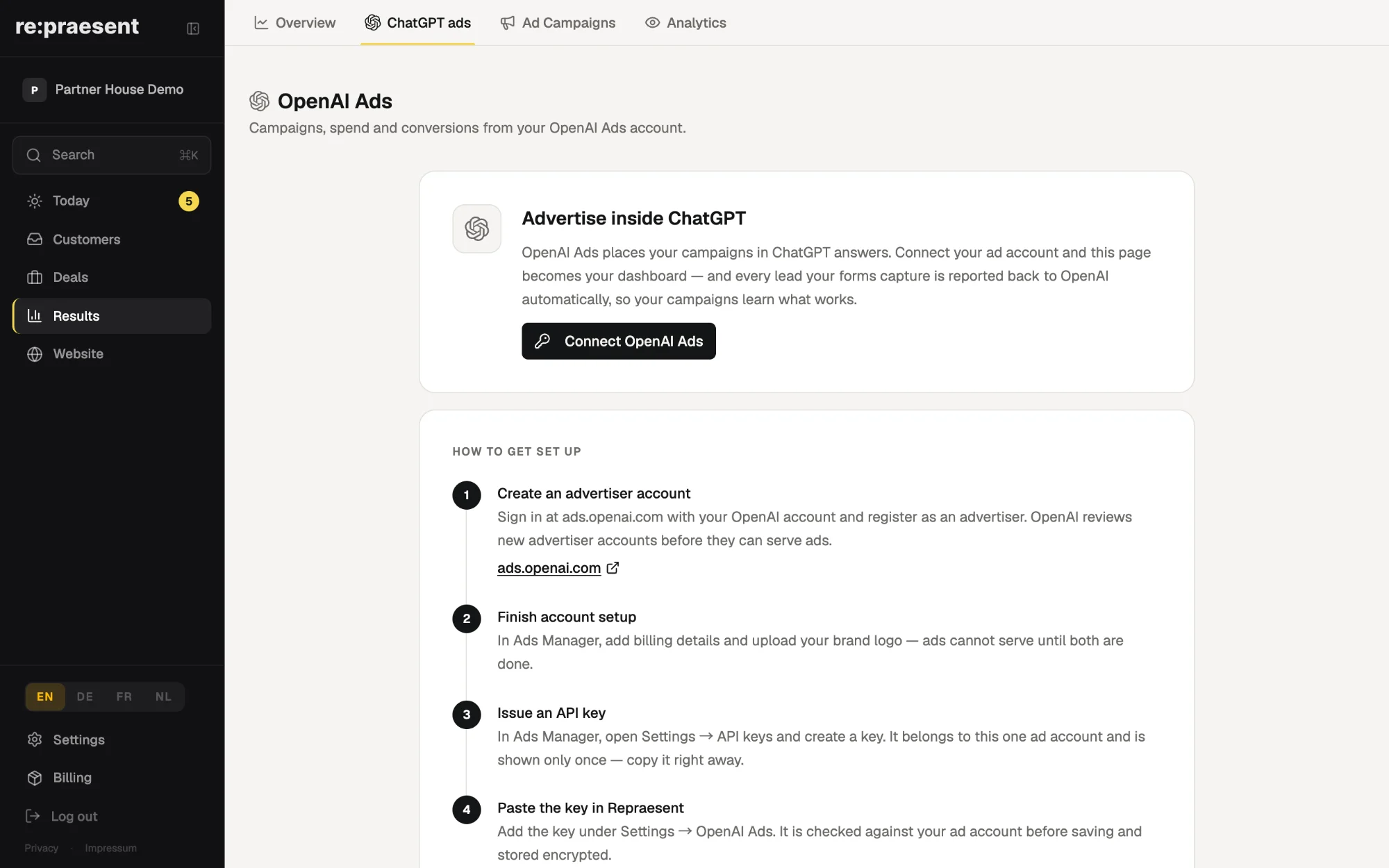Select the ChatGPT ads tab
Image resolution: width=1389 pixels, height=868 pixels.
point(417,23)
